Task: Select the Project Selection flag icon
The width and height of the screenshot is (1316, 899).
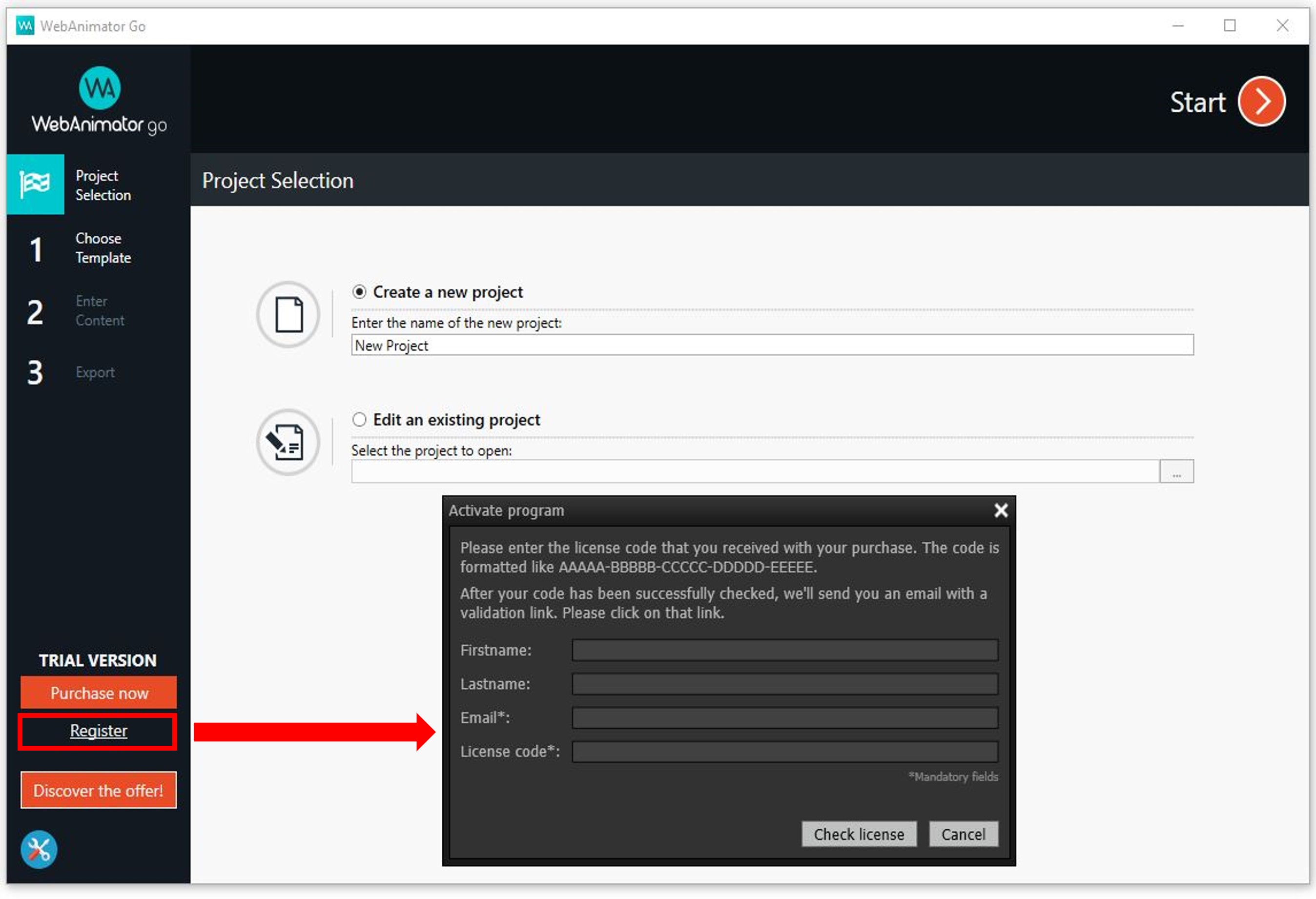Action: [35, 184]
